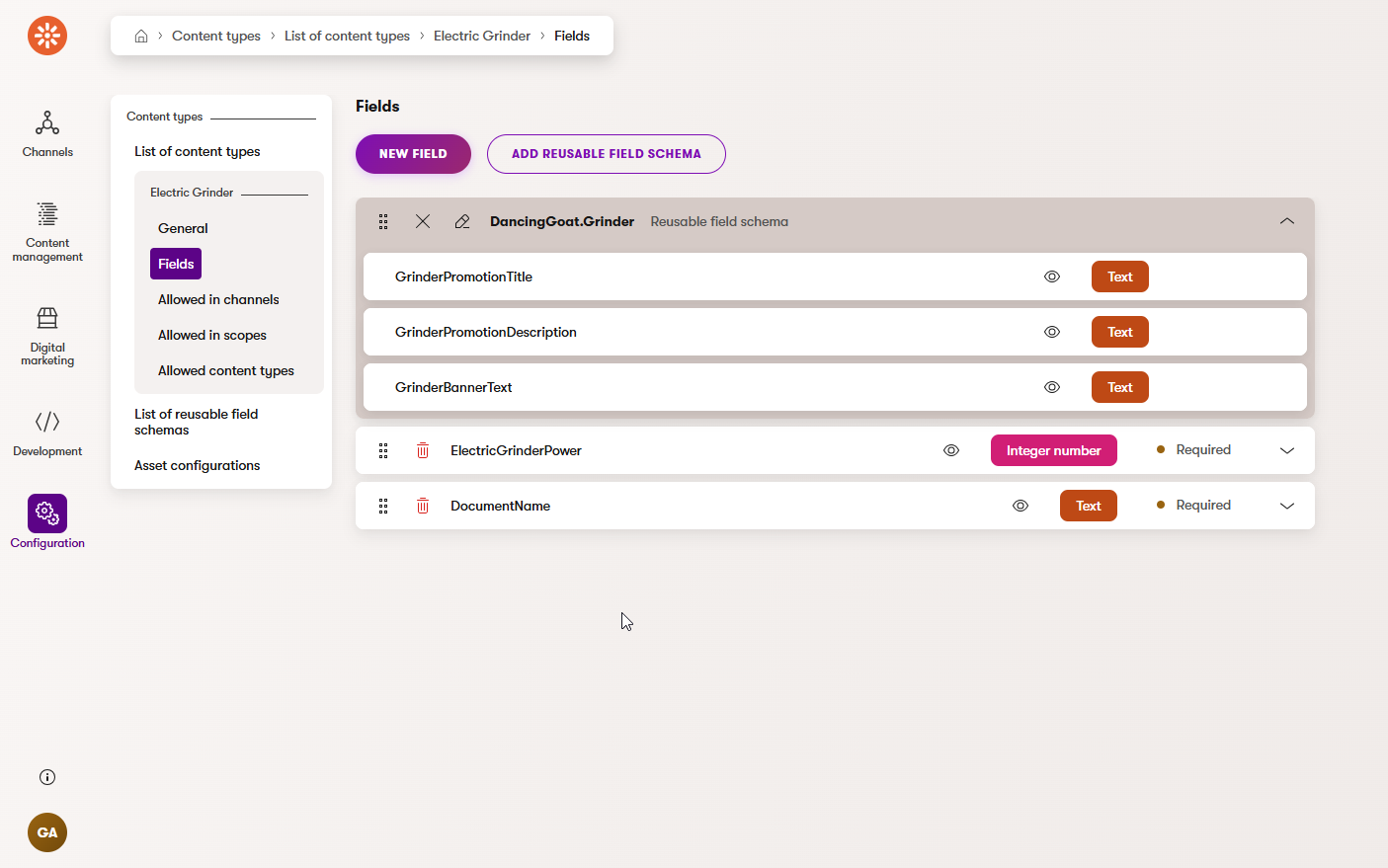
Task: Click the New Field button
Action: (413, 154)
